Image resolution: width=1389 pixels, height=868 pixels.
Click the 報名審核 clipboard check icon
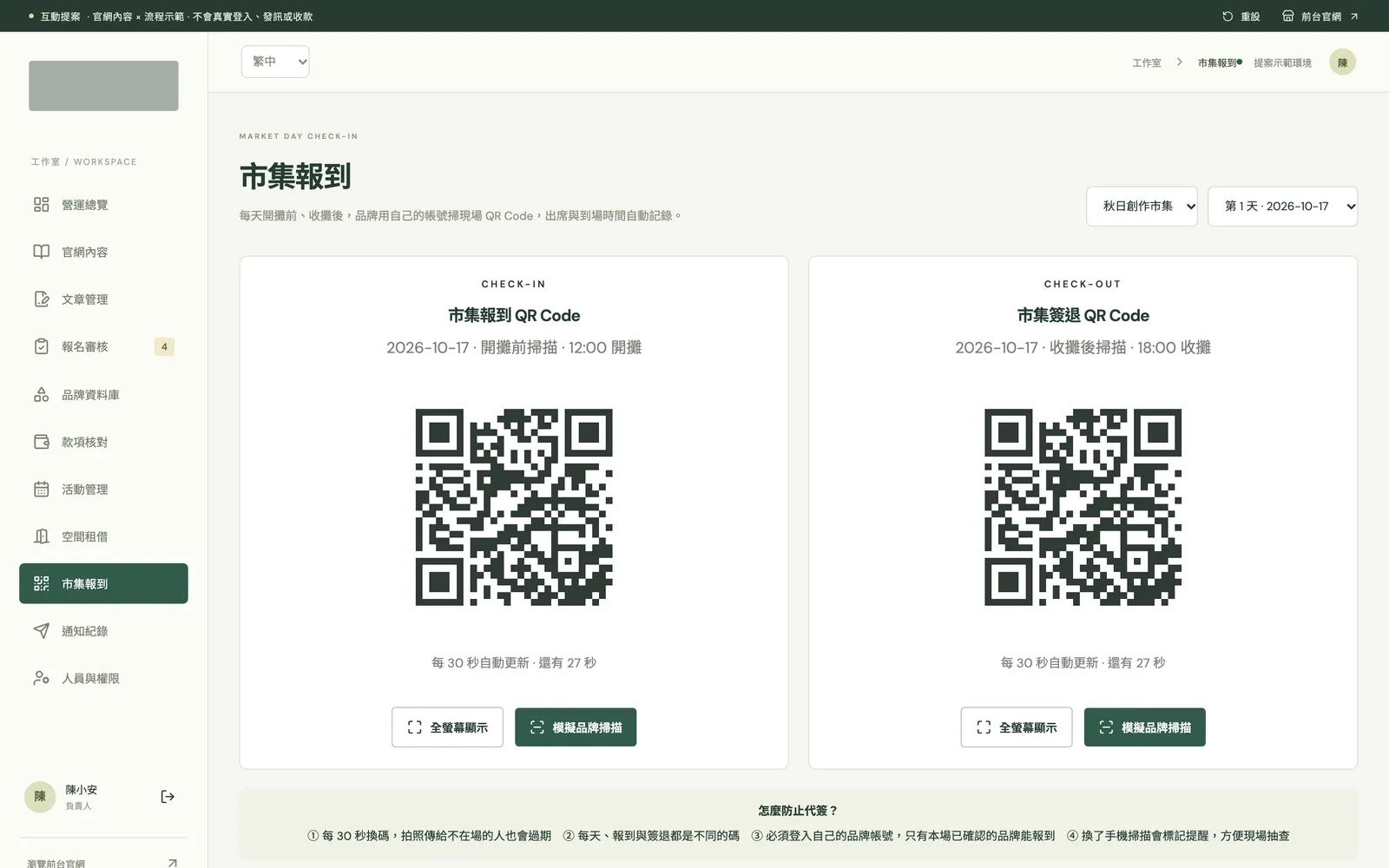(41, 346)
